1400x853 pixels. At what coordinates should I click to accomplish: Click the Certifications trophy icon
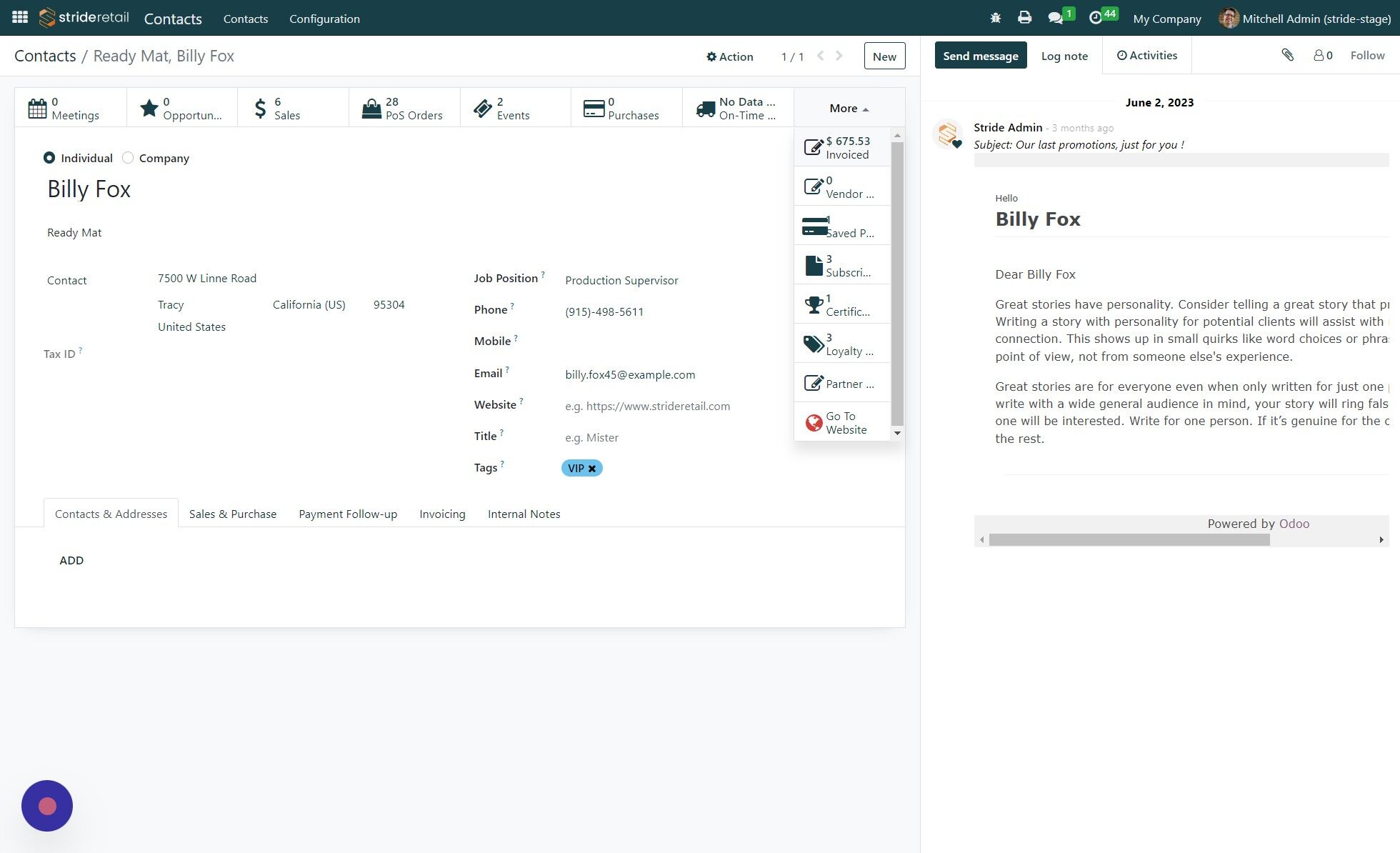pos(814,304)
